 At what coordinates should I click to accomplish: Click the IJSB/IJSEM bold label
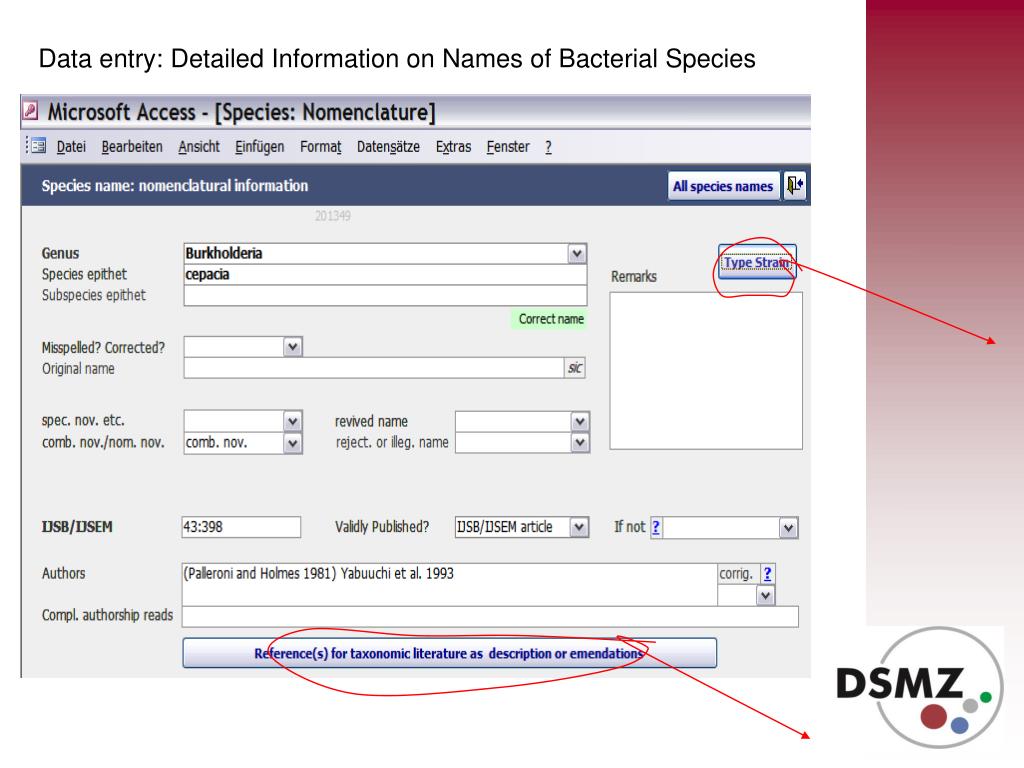(77, 526)
